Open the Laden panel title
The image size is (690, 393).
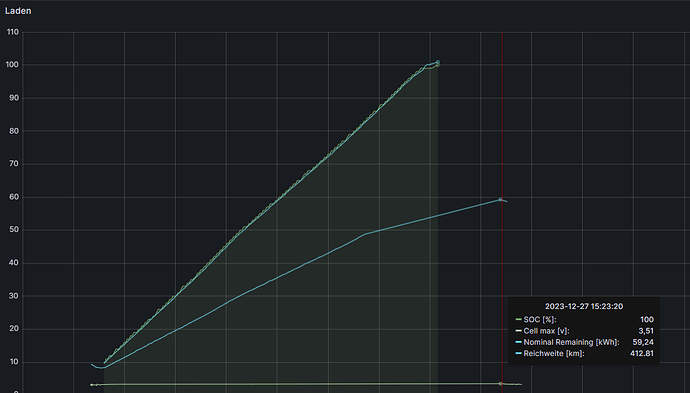(x=18, y=11)
